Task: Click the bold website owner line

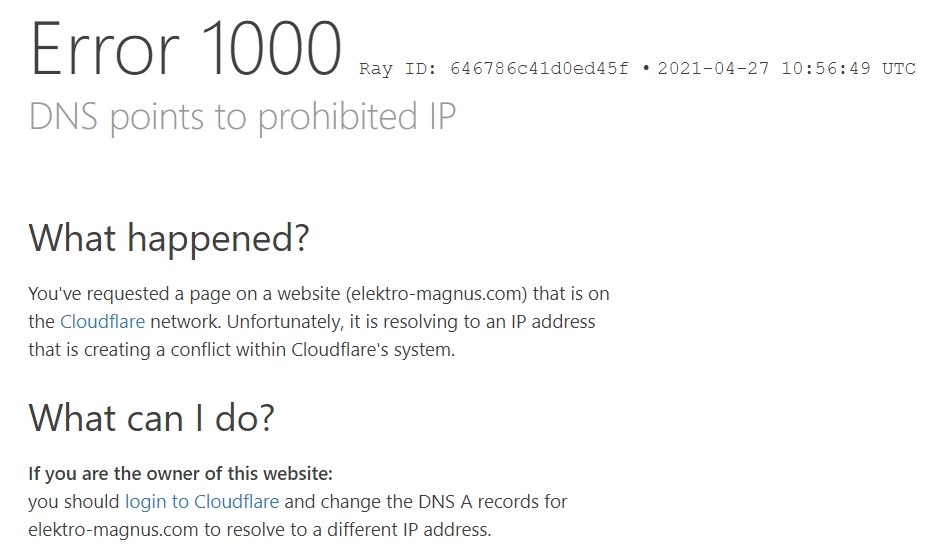Action: [x=180, y=474]
